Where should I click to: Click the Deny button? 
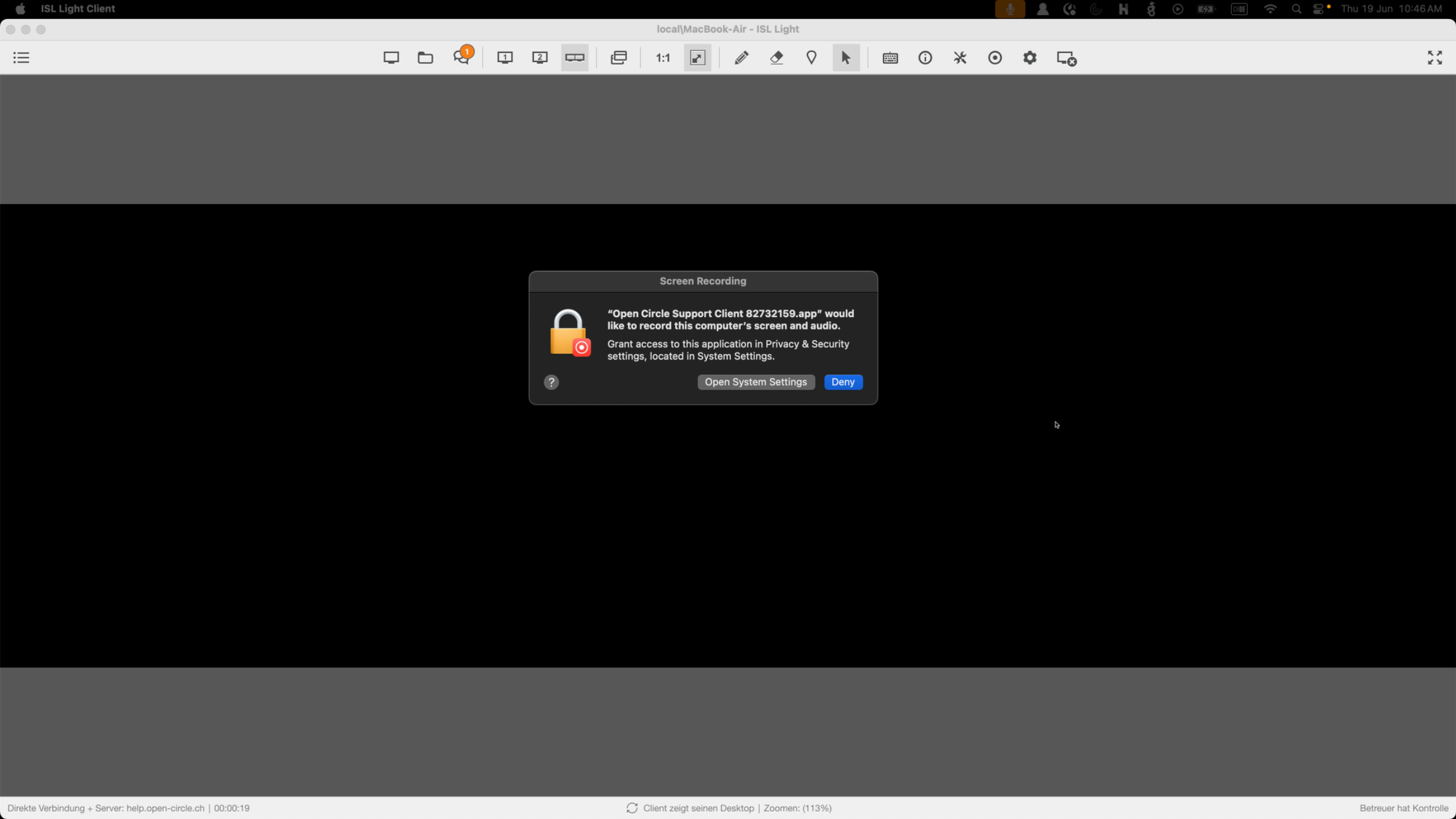pos(843,382)
